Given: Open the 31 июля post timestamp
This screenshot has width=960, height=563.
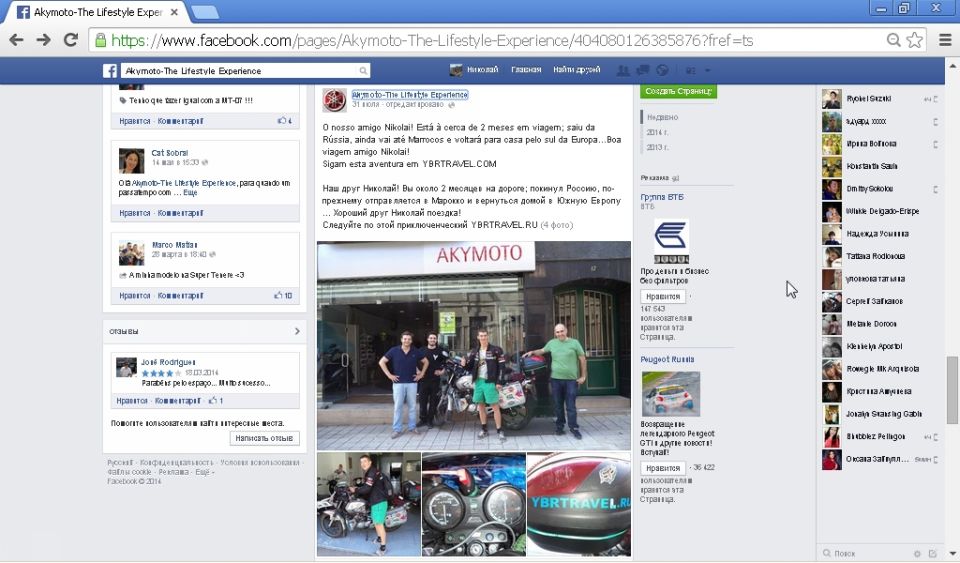Looking at the screenshot, I should [366, 105].
